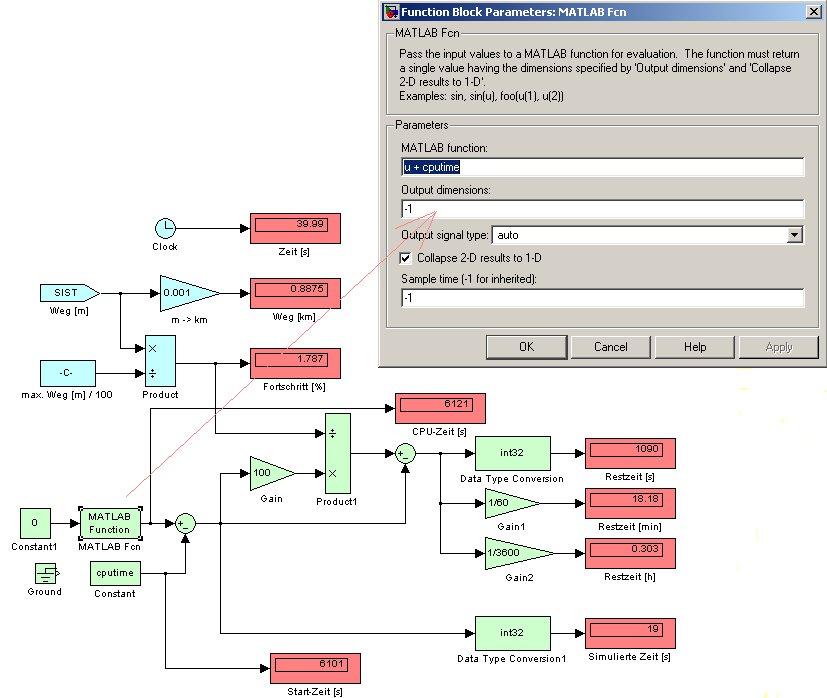
Task: Focus the Sample time input field
Action: pos(602,298)
